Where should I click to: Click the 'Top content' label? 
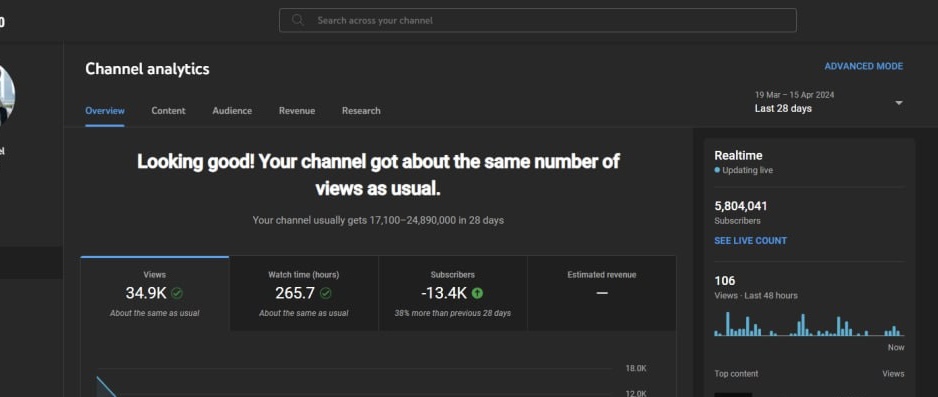tap(736, 374)
